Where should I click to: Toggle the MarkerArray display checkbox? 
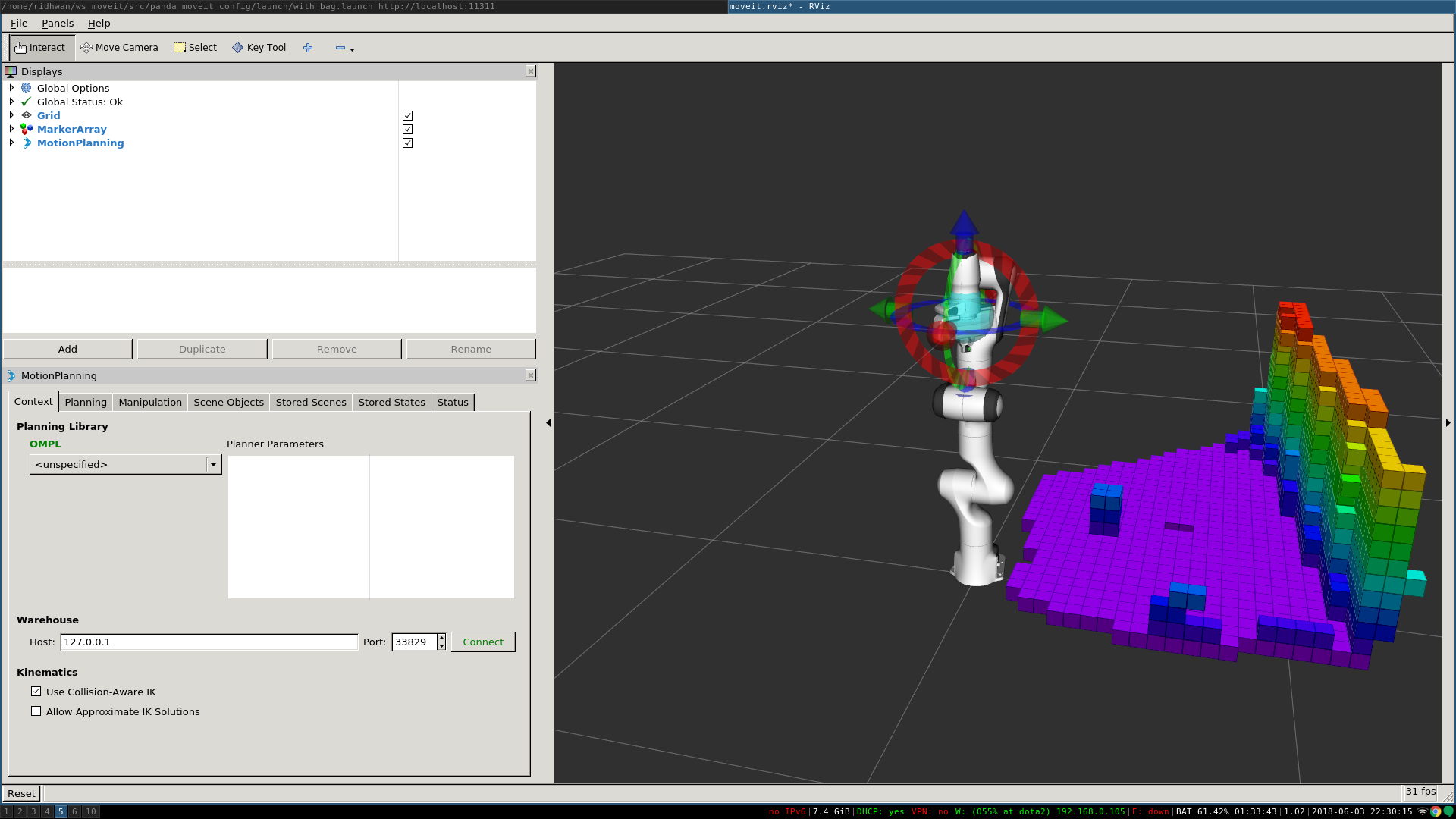coord(407,130)
